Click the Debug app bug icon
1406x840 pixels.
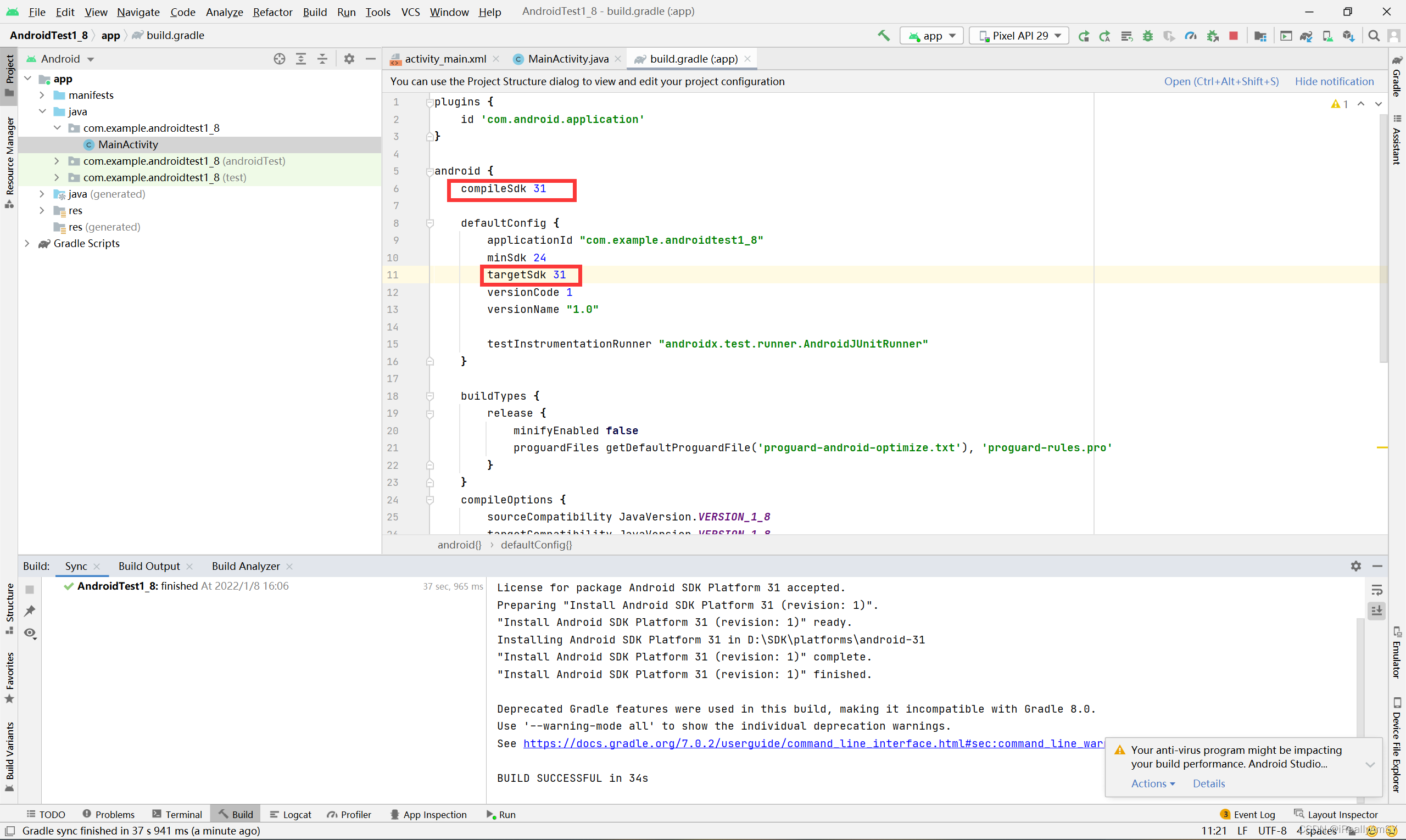1148,36
